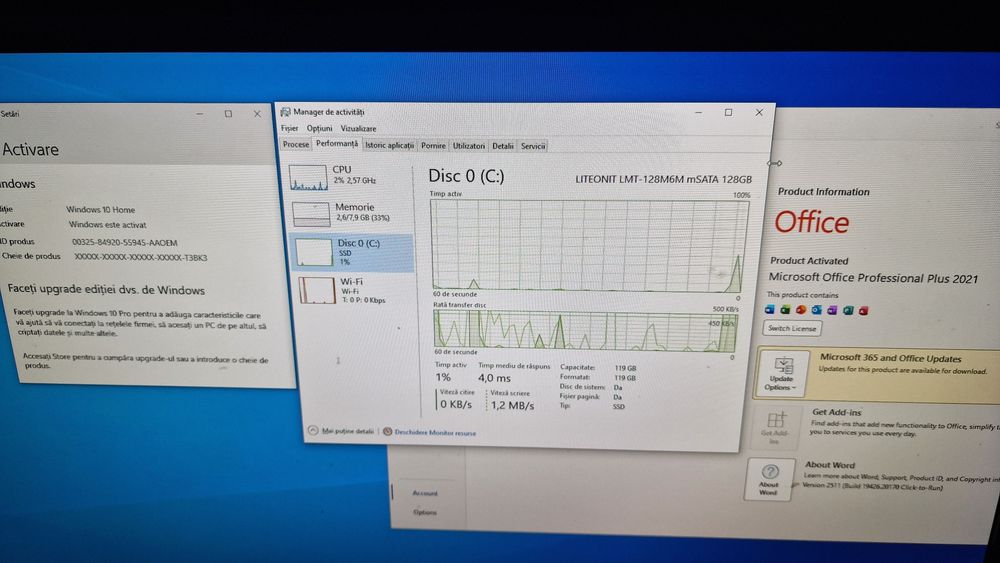The height and width of the screenshot is (563, 1000).
Task: Click the Timp activ disk graph
Action: click(x=588, y=246)
